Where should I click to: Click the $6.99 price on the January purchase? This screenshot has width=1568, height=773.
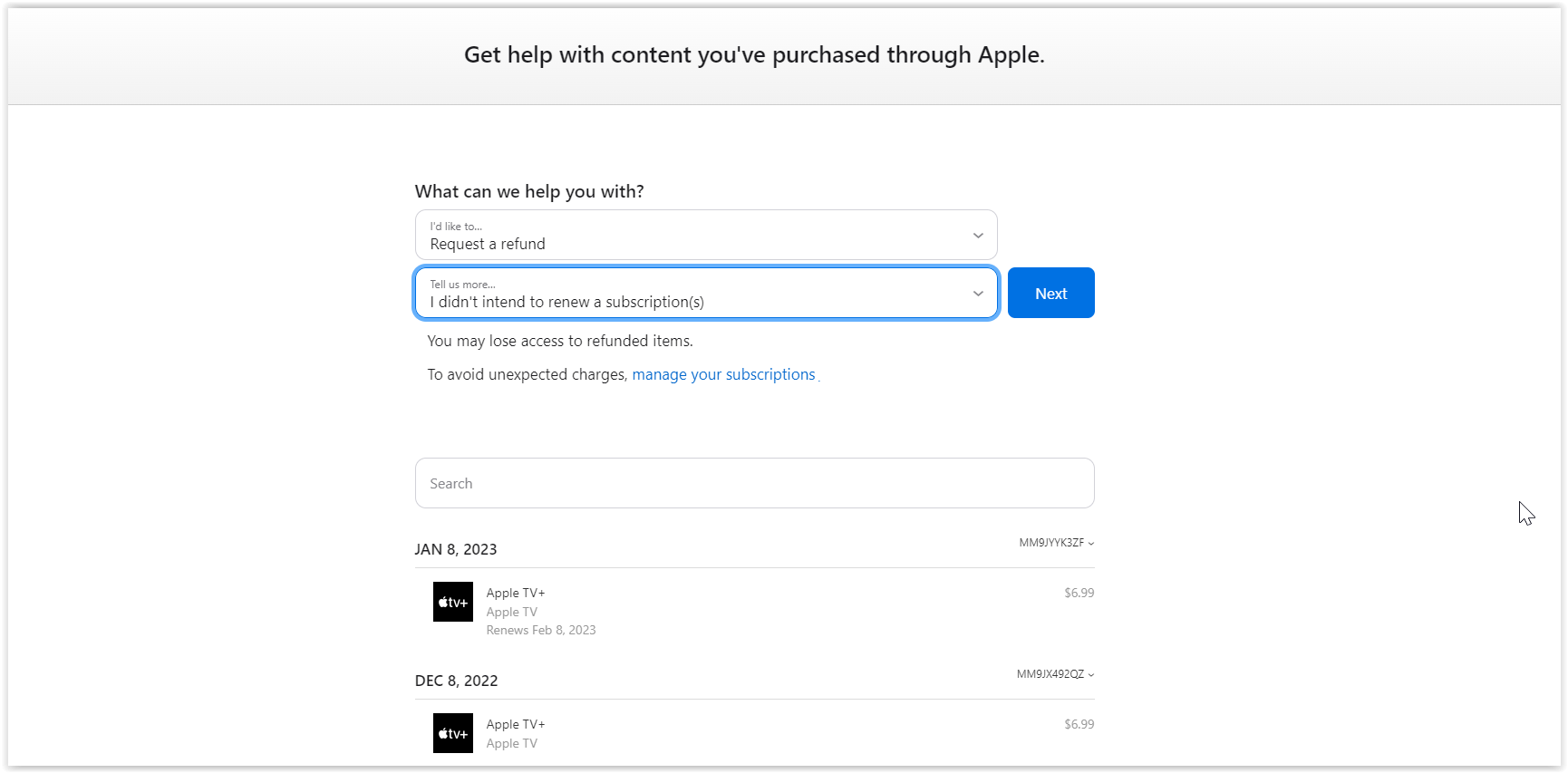coord(1079,592)
